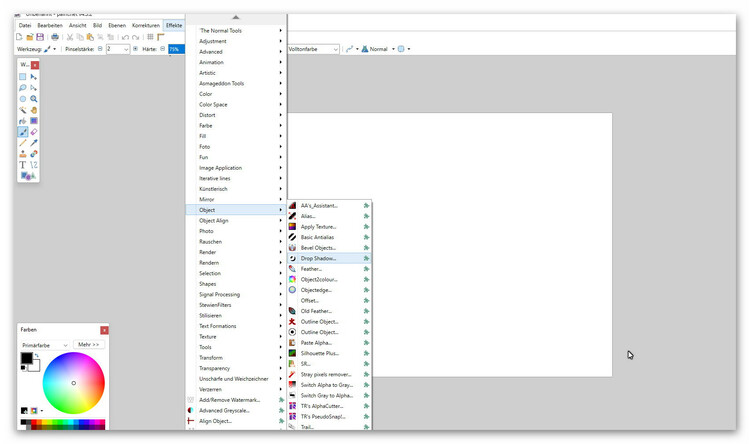Click the Härte 75% hardness field

click(176, 49)
